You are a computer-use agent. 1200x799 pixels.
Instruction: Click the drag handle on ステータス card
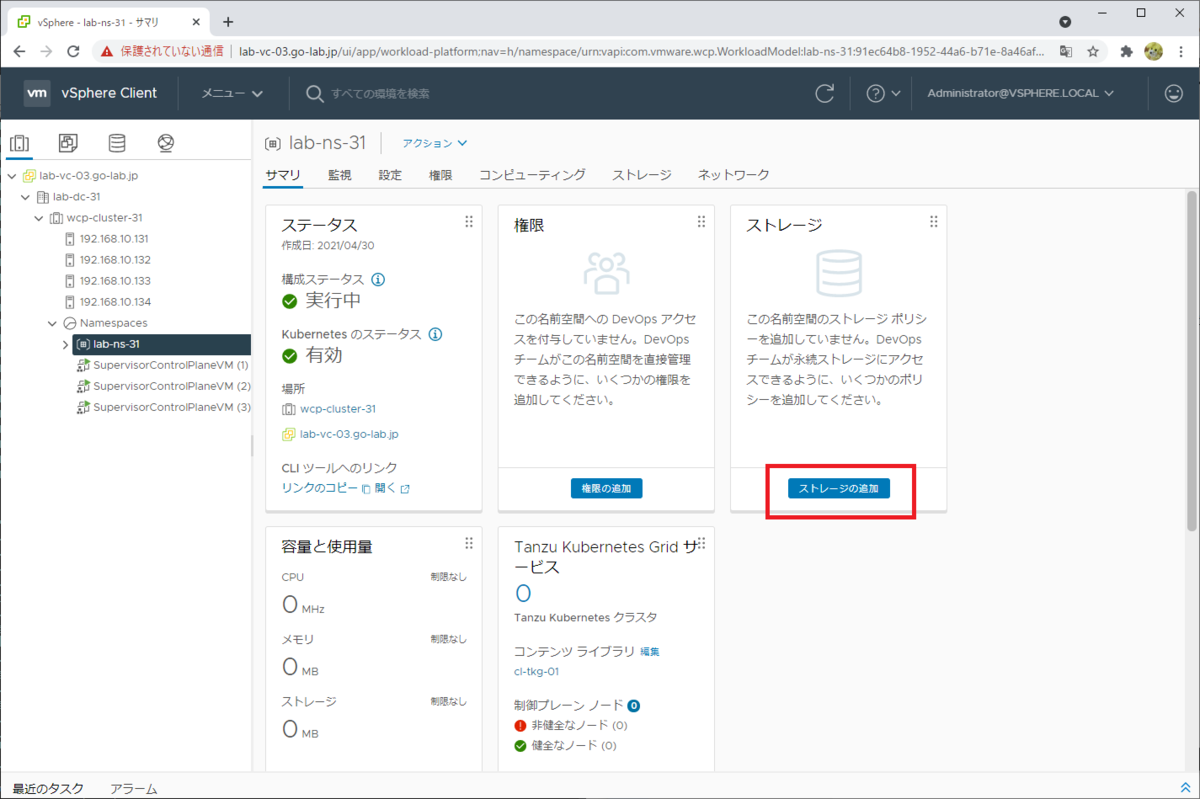click(469, 222)
